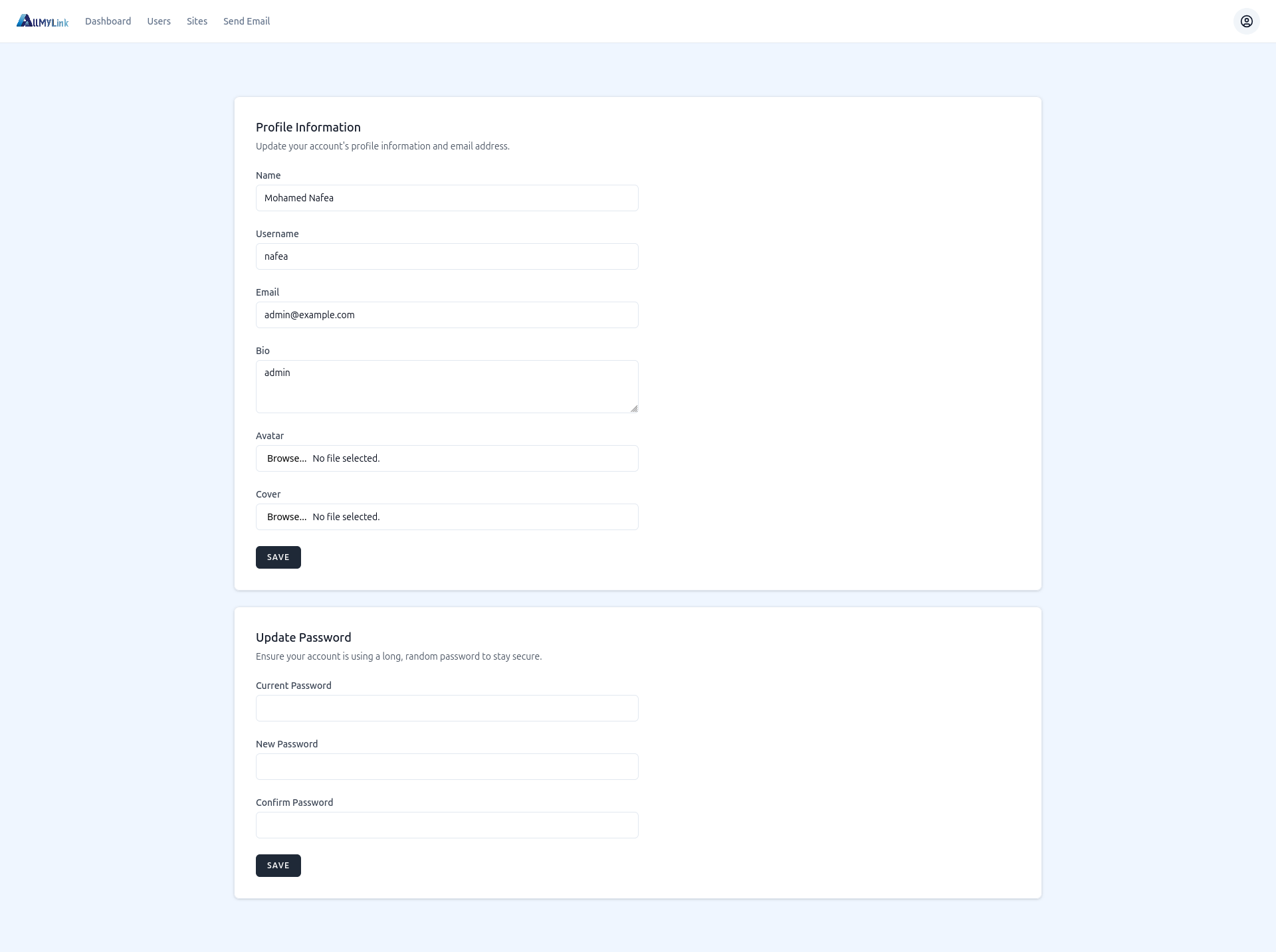Screen dimensions: 1276x952
Task: Focus the Username field
Action: pos(447,256)
